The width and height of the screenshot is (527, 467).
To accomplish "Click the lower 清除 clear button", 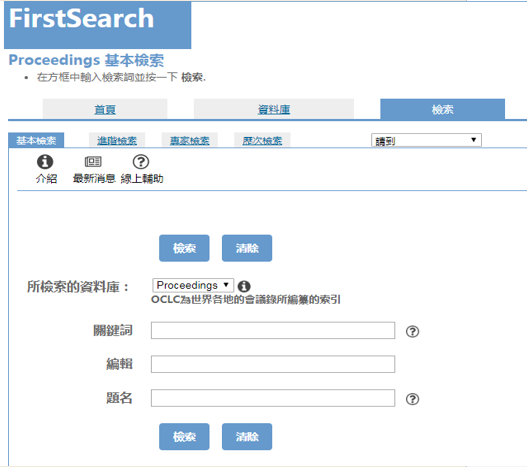I will pyautogui.click(x=247, y=436).
